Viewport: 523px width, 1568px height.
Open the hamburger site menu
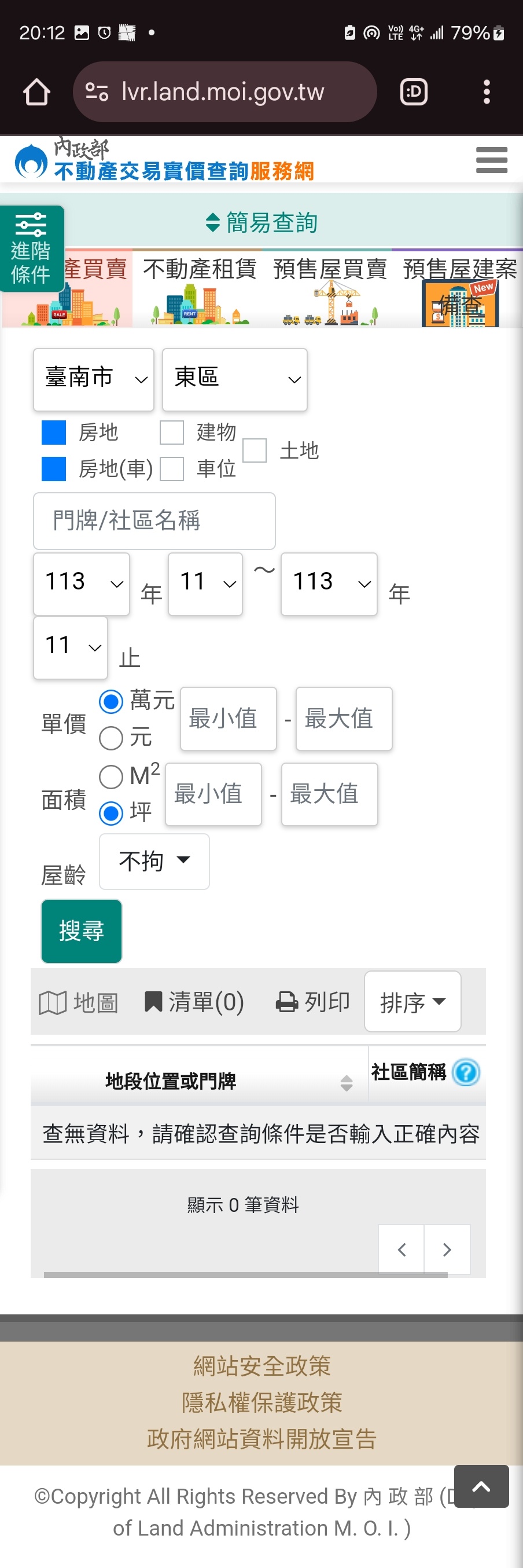pos(491,160)
